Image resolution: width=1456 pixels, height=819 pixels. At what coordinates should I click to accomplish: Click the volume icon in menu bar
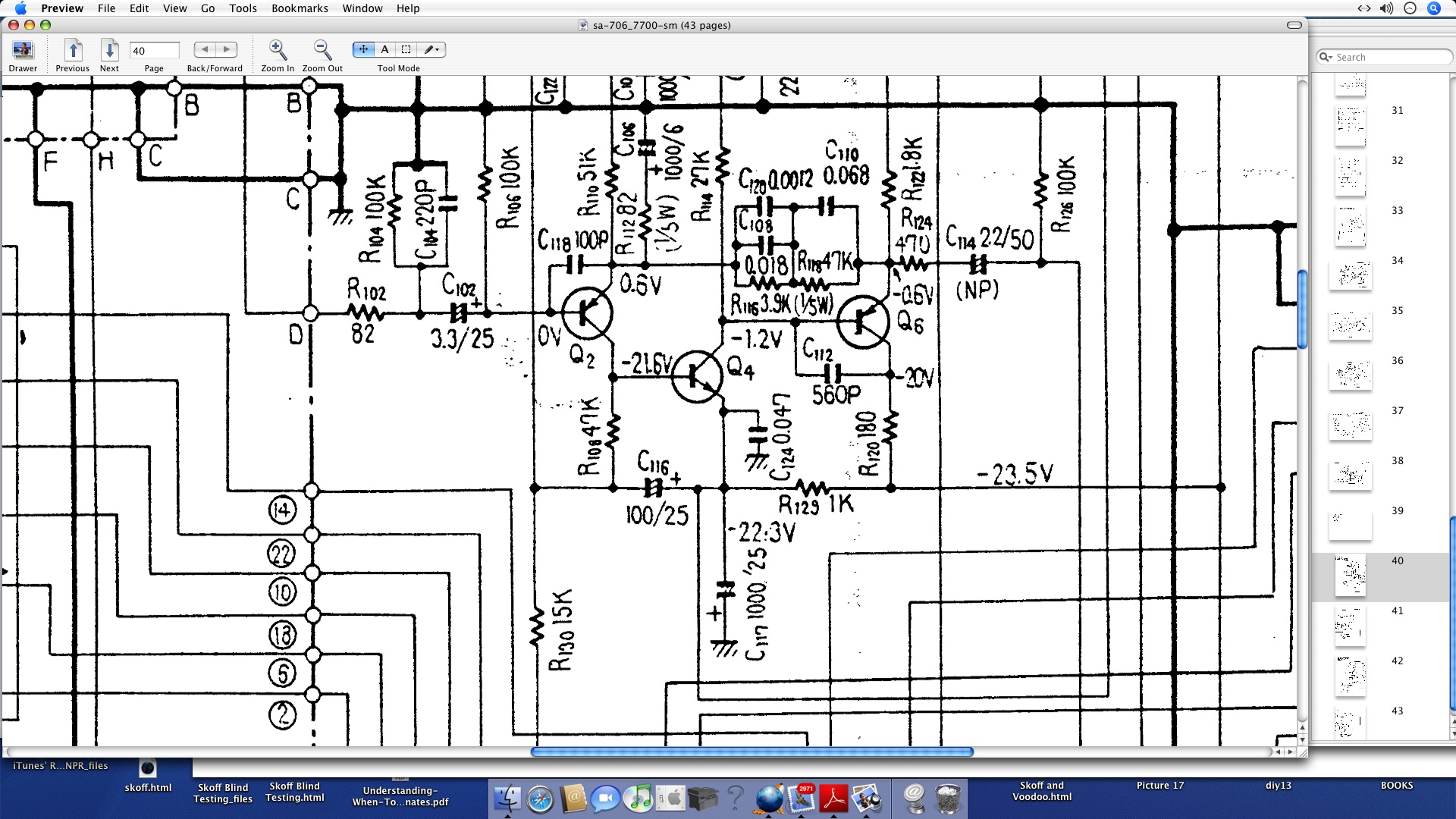click(x=1386, y=8)
